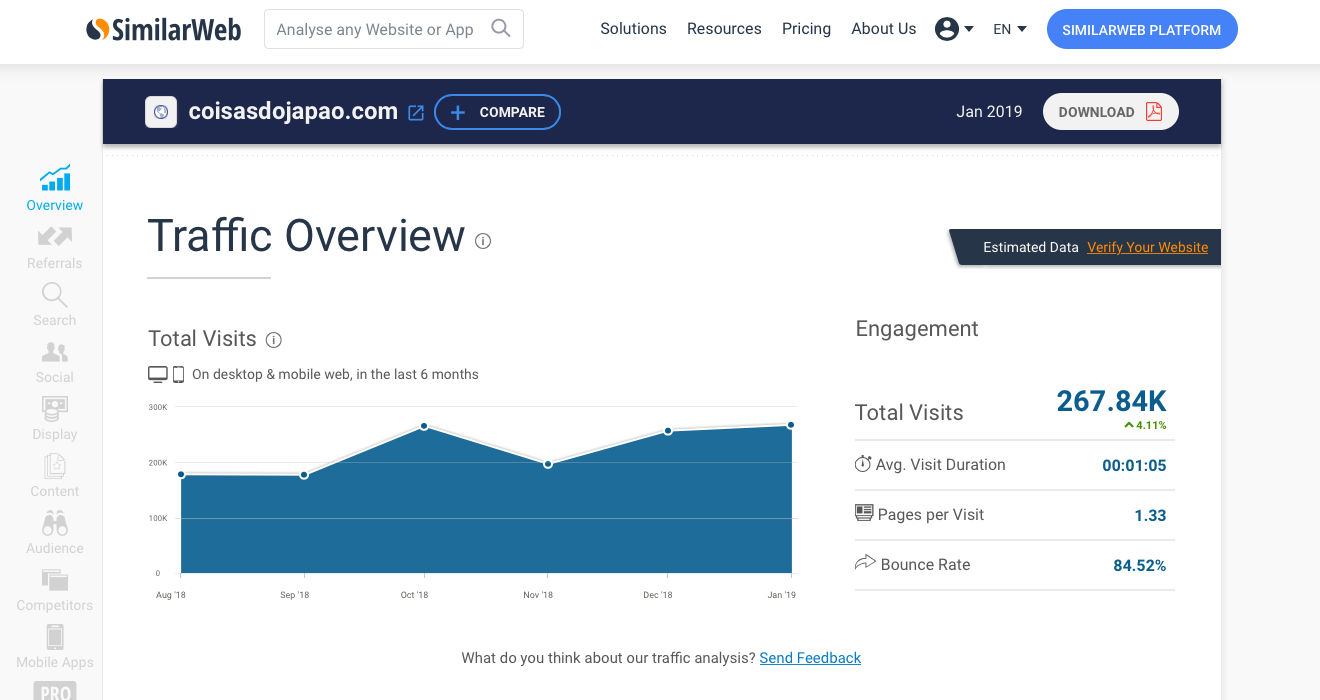Click the mobile phone icon above chart
This screenshot has height=700, width=1320.
[x=179, y=374]
